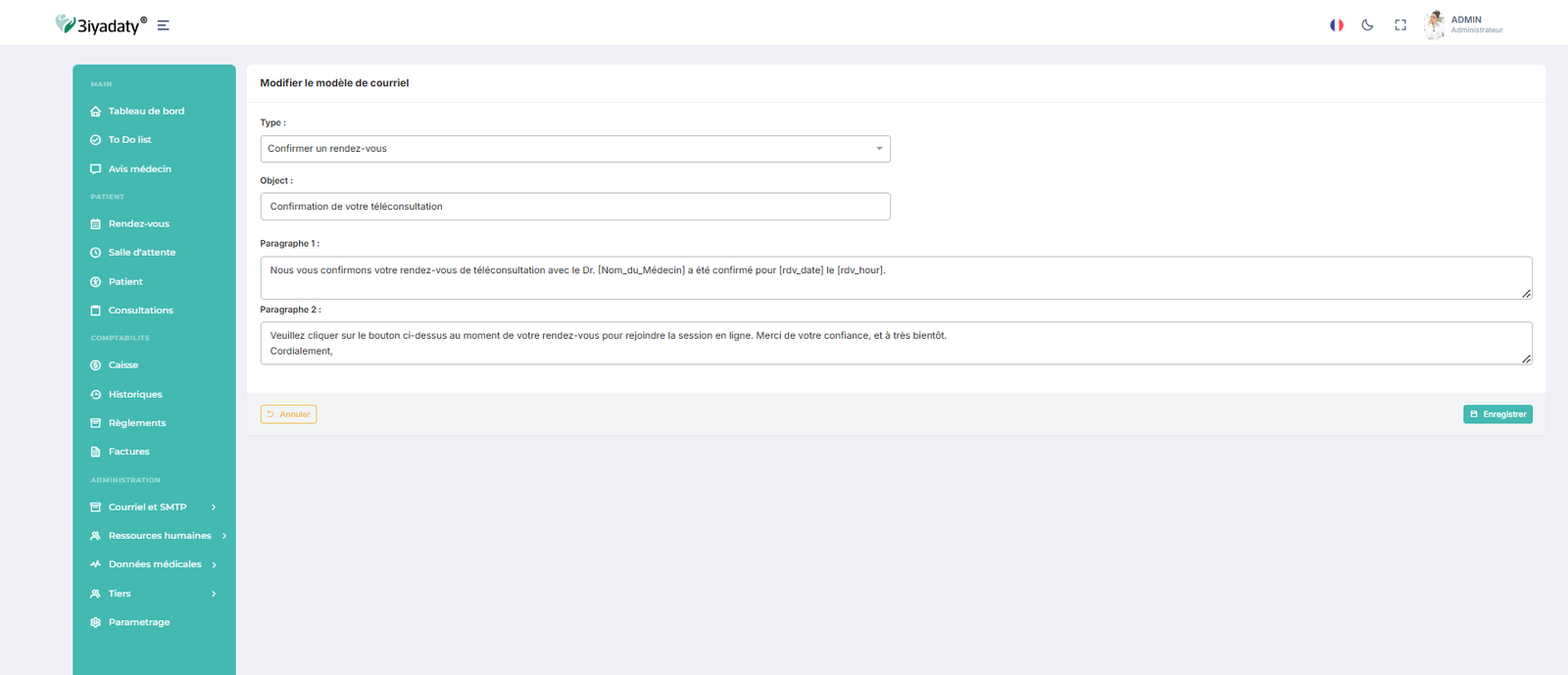Grab Paragraphe 2 textarea resize handle
This screenshot has height=675, width=1568.
pyautogui.click(x=1526, y=360)
